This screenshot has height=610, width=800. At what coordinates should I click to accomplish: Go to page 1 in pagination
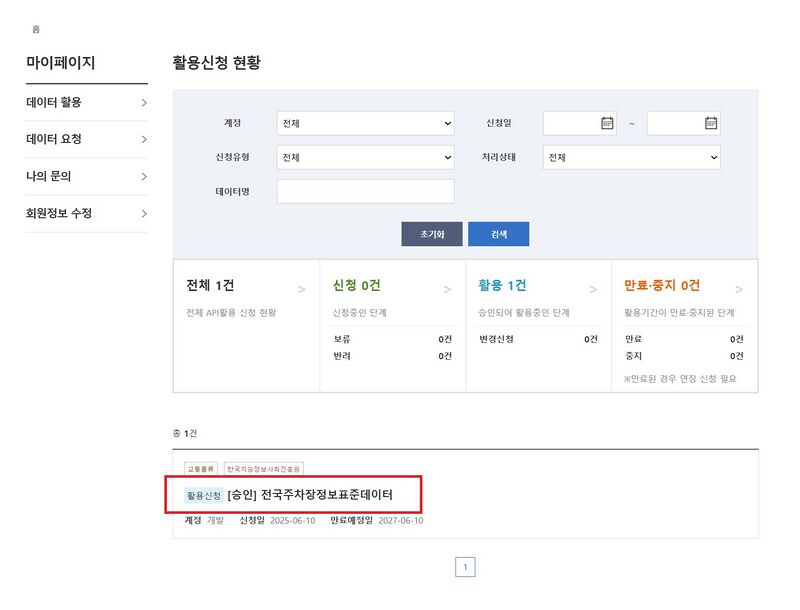point(465,568)
